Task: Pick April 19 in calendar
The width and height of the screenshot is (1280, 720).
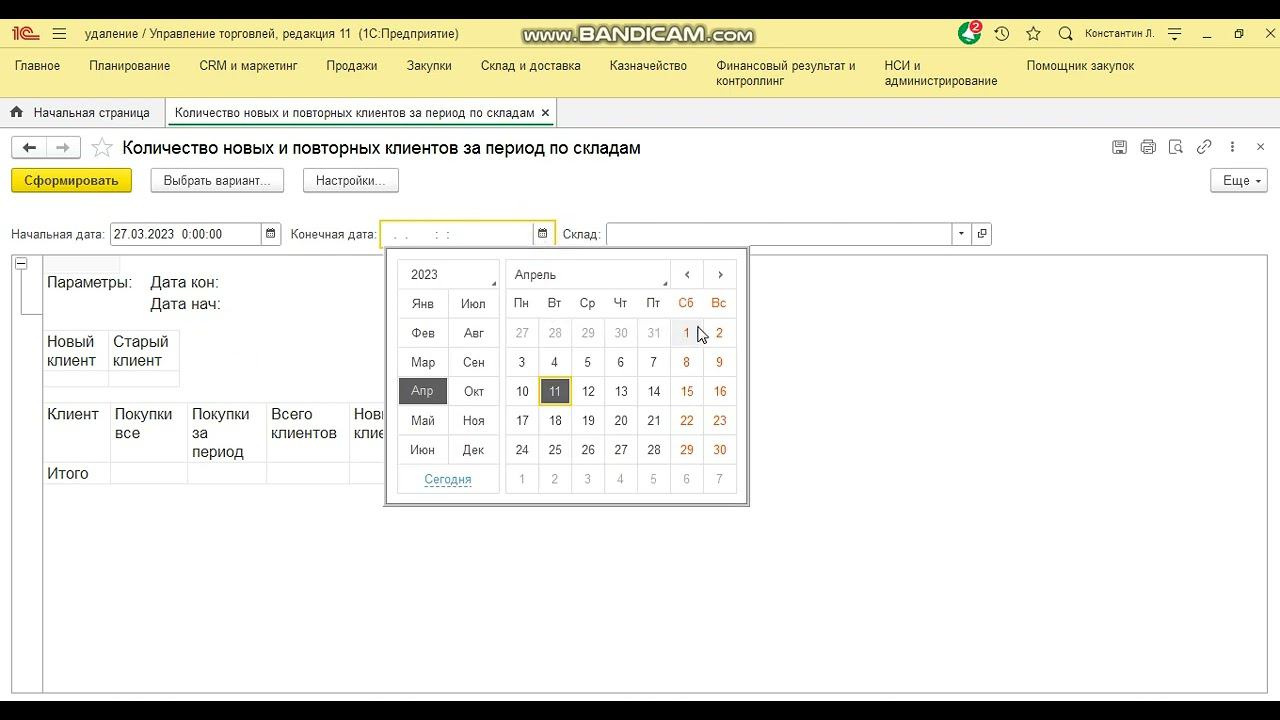Action: coord(588,421)
